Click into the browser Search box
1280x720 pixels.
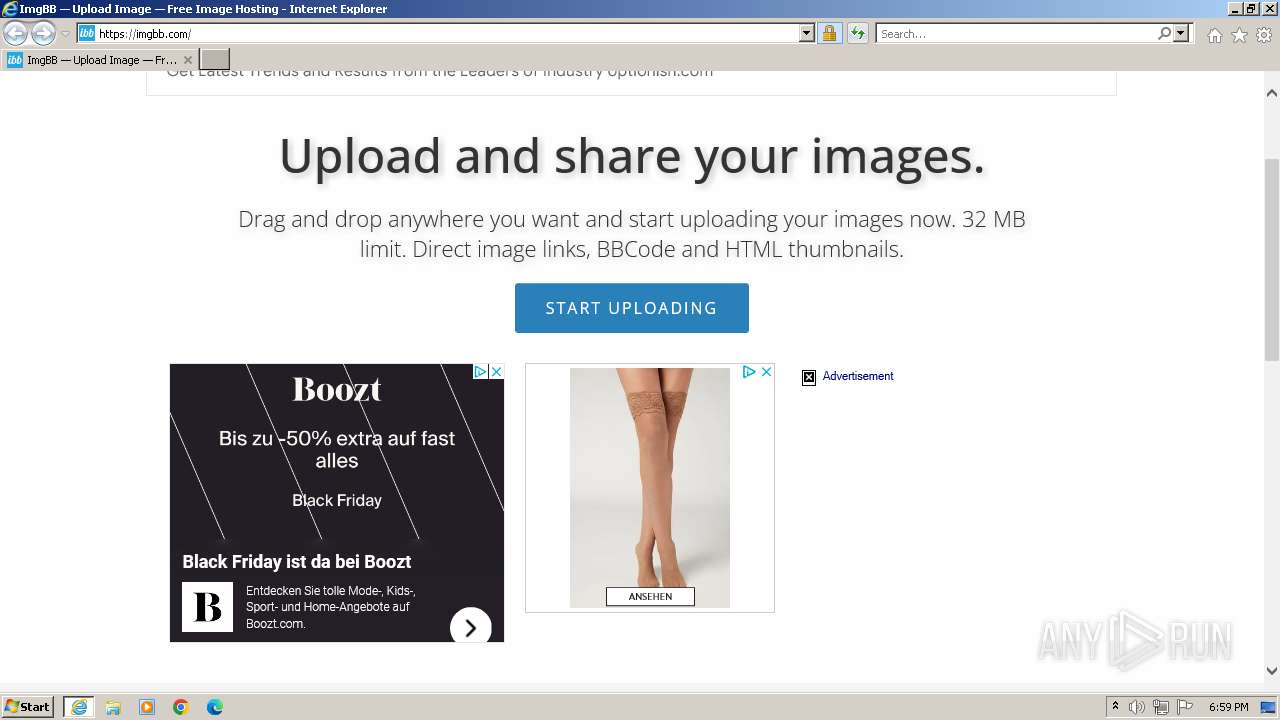pos(1015,33)
